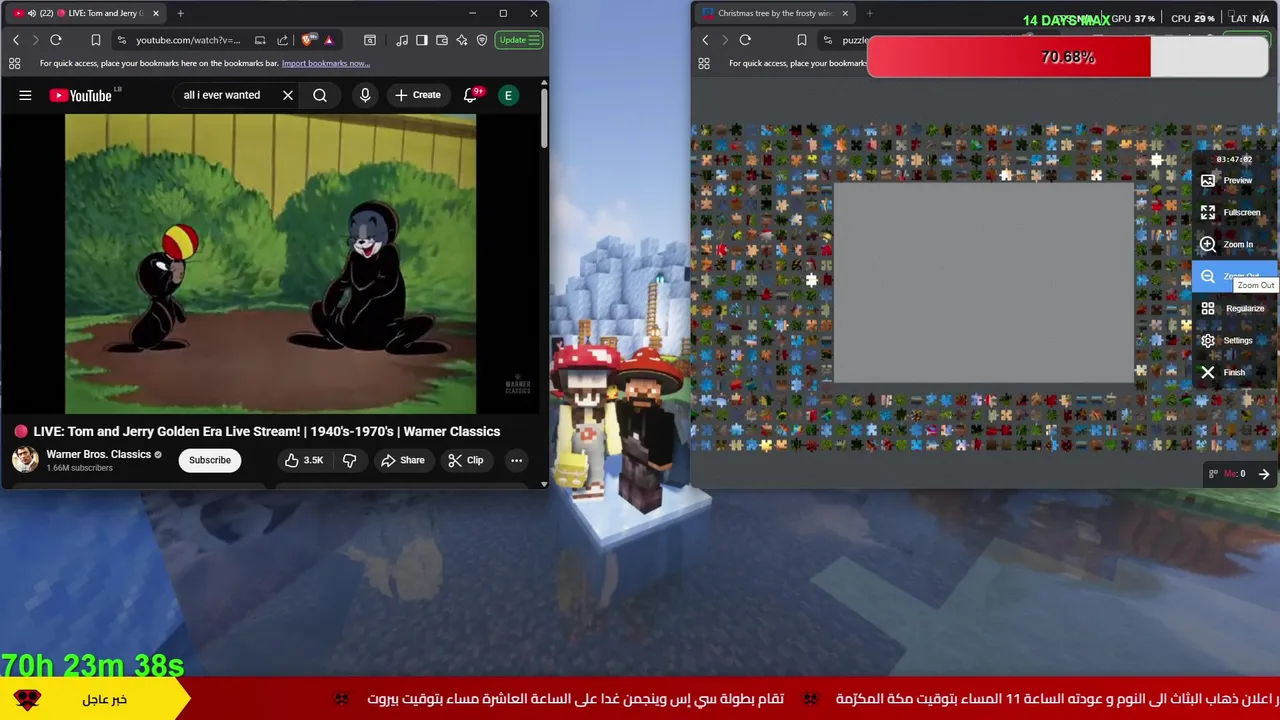Click the share icon in YouTube address bar
This screenshot has width=1280, height=720.
[x=282, y=40]
